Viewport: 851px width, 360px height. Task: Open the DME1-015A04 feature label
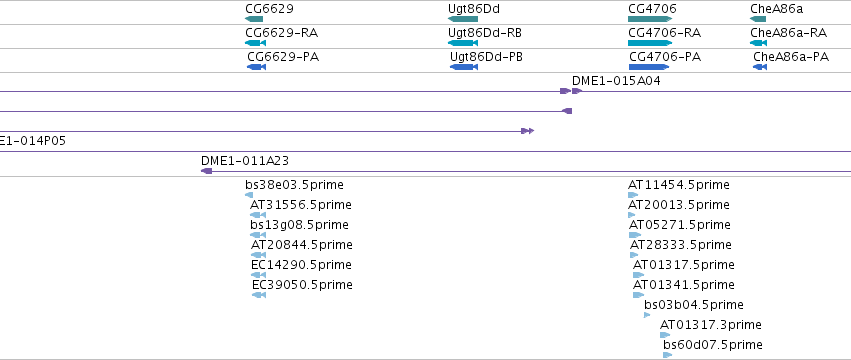coord(616,81)
